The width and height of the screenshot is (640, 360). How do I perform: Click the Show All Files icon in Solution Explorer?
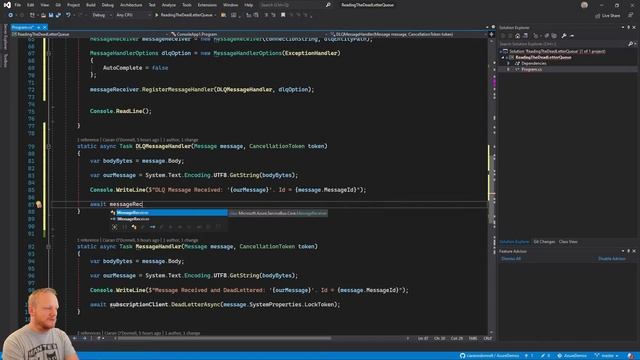coord(554,36)
